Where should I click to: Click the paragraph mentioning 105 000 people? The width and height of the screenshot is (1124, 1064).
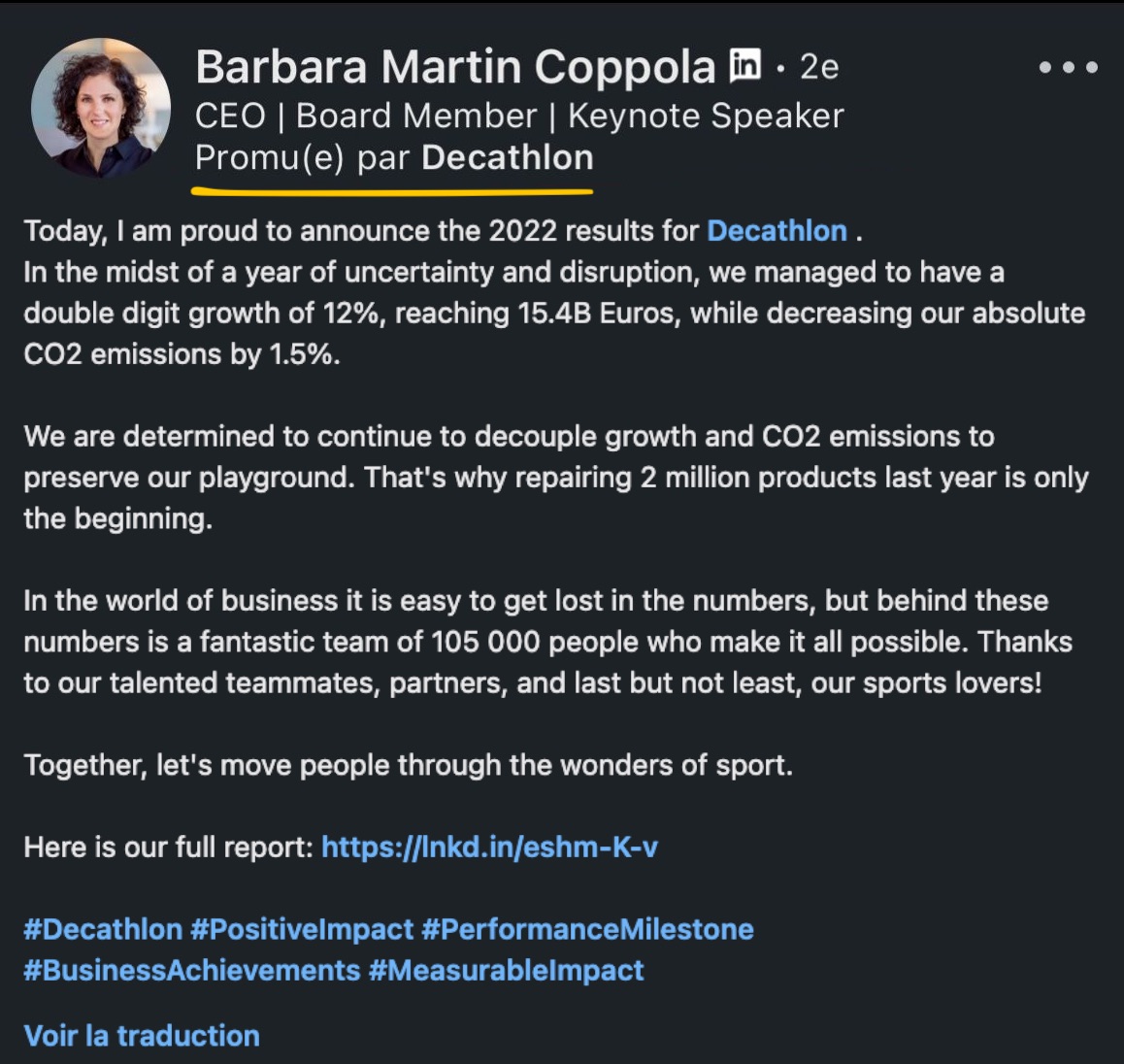tap(547, 642)
